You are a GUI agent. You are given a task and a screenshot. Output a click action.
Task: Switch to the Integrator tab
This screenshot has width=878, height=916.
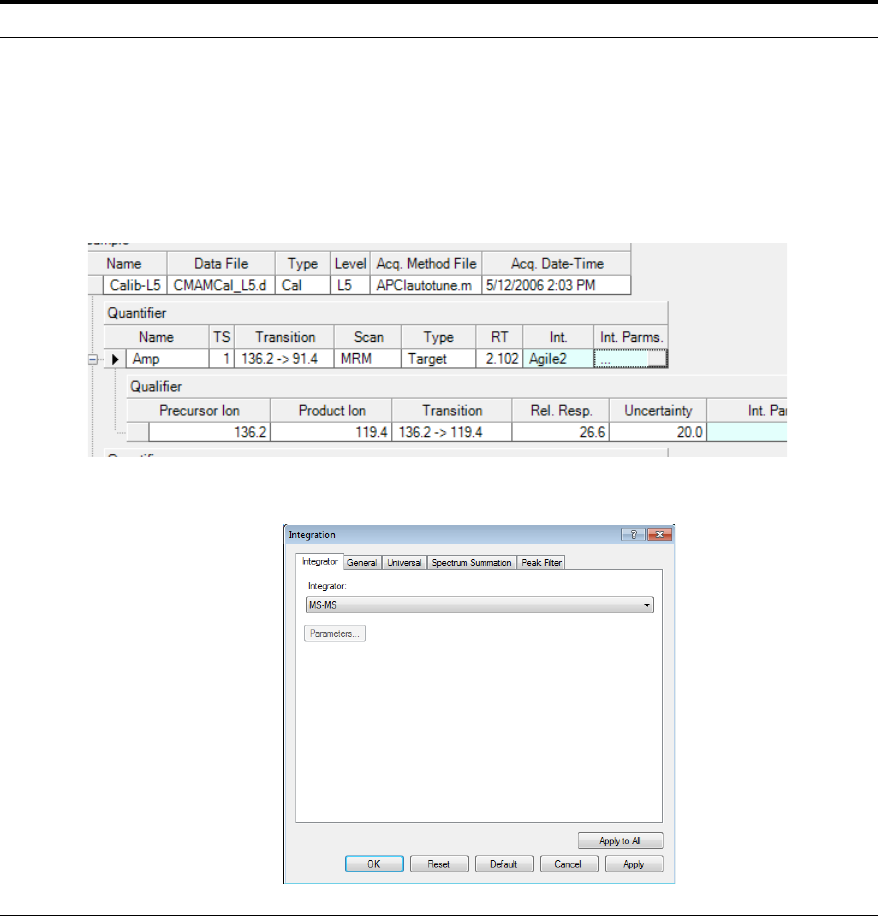[x=320, y=561]
